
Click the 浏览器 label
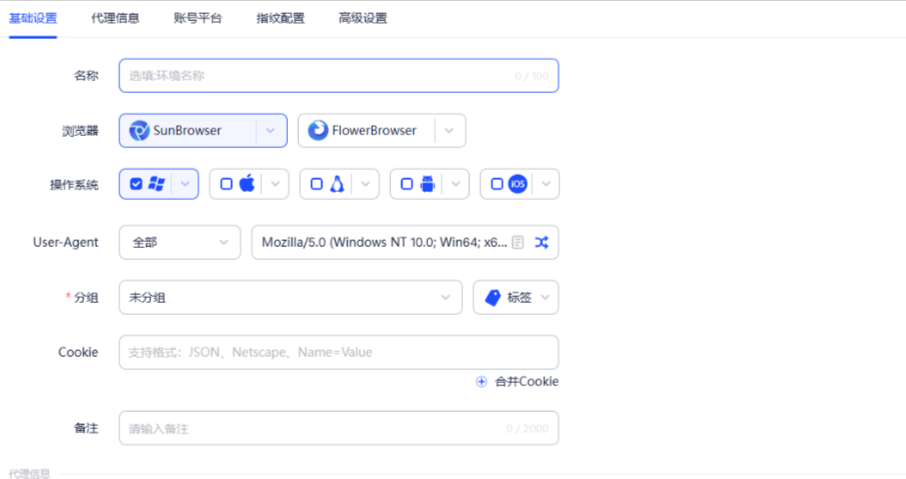(80, 131)
